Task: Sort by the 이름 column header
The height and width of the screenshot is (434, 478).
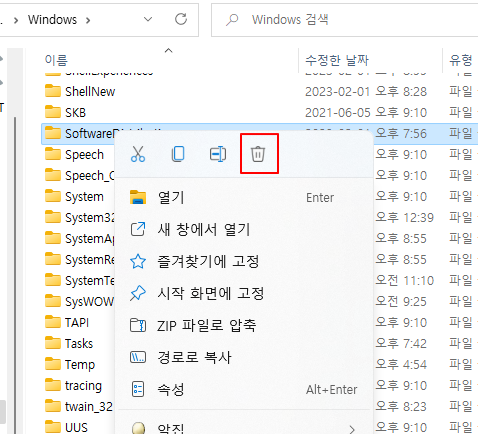Action: (x=56, y=60)
